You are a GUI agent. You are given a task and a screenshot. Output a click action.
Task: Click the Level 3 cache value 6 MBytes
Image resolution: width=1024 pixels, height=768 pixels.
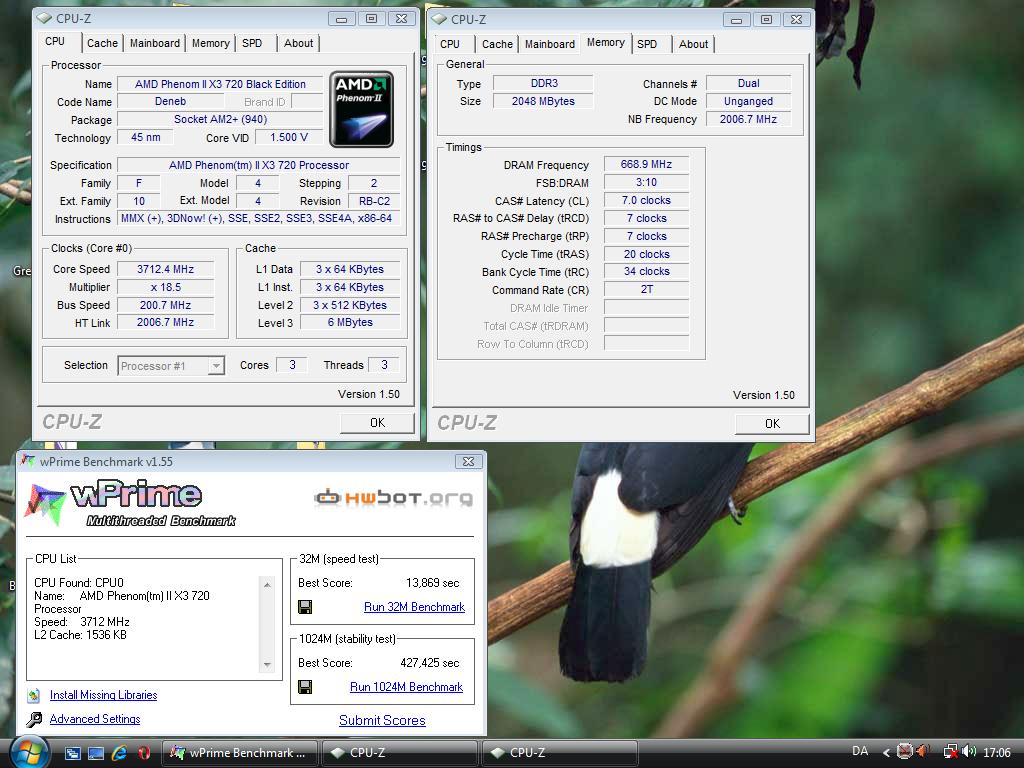pos(350,323)
